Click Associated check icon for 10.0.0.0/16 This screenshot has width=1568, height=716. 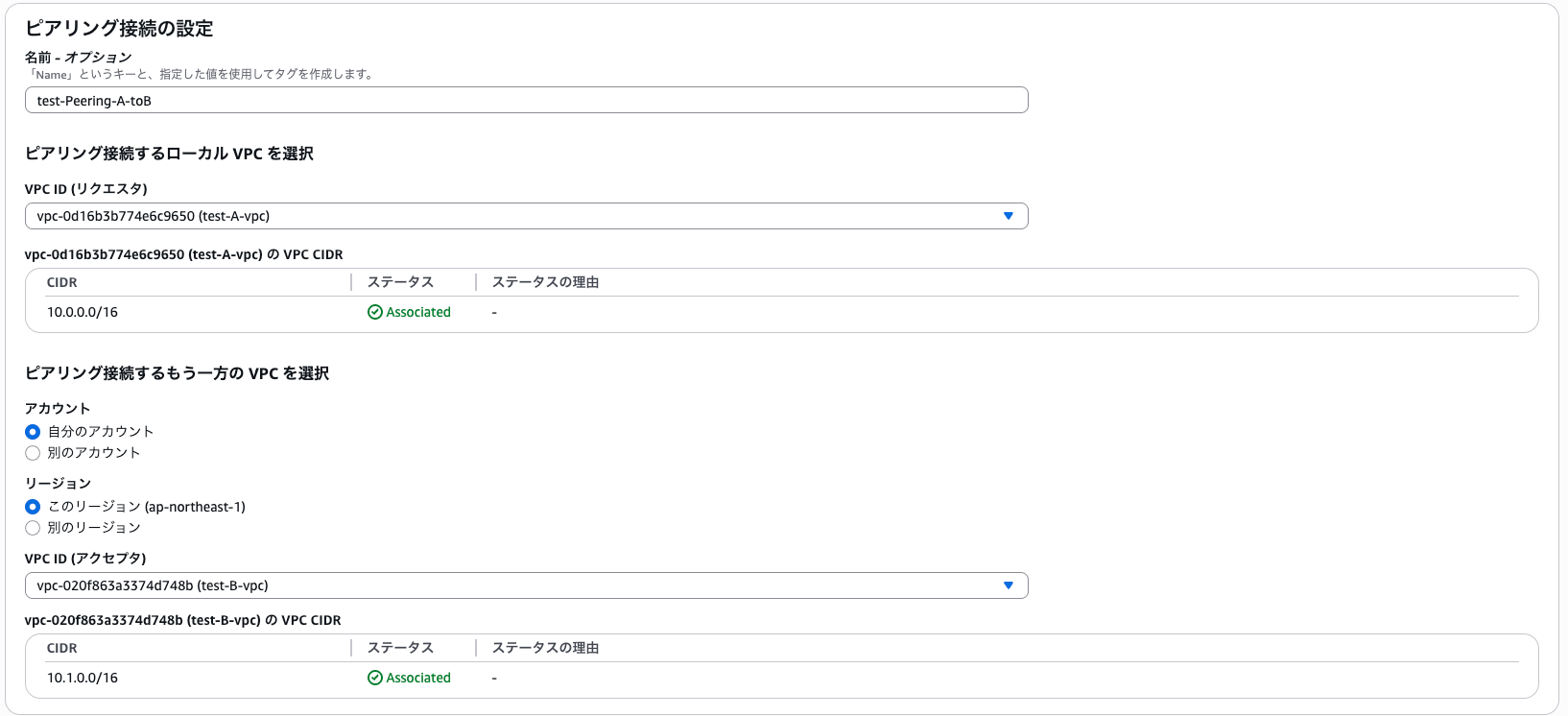[x=375, y=312]
